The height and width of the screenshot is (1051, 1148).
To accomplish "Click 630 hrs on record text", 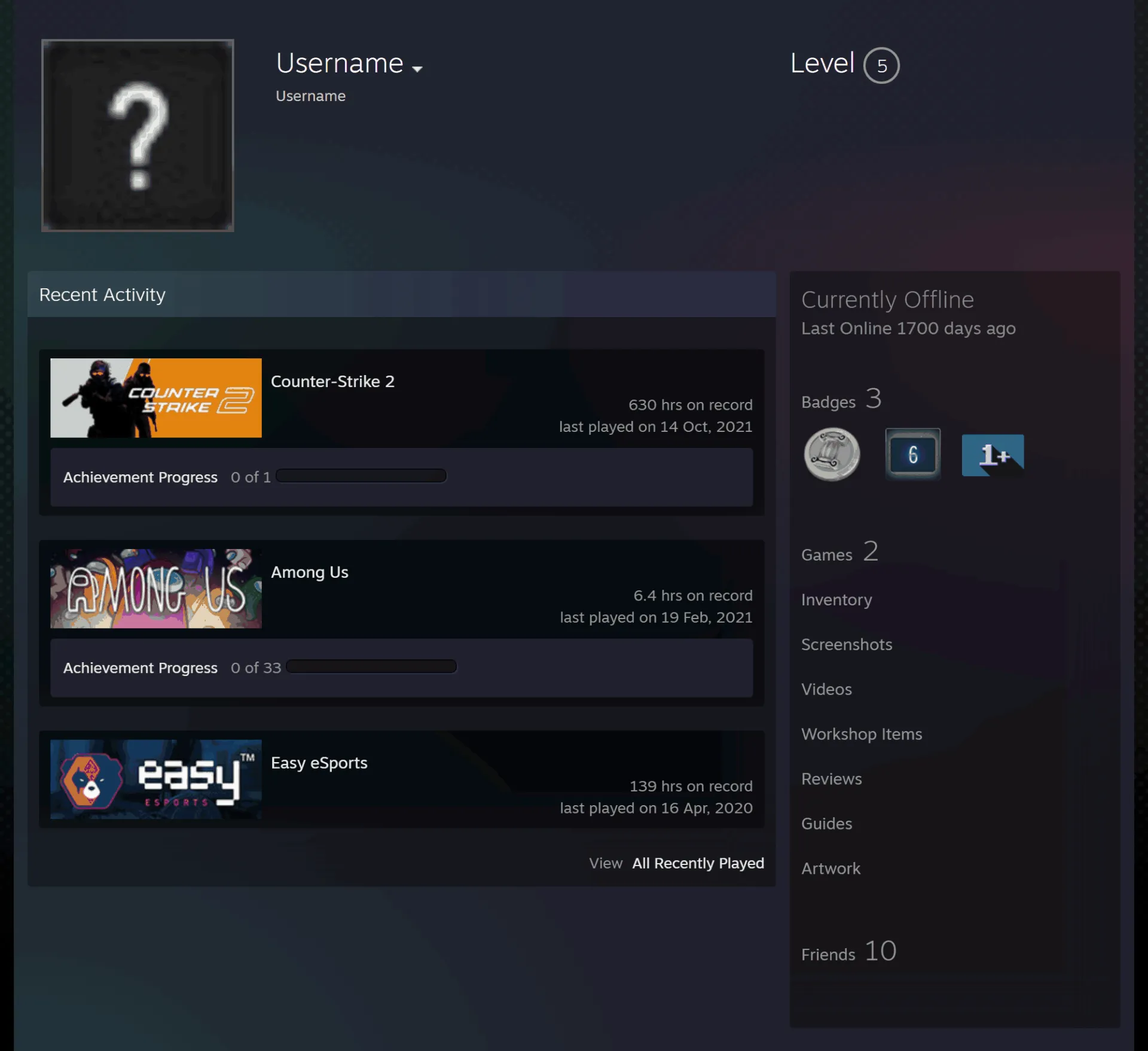I will [690, 405].
